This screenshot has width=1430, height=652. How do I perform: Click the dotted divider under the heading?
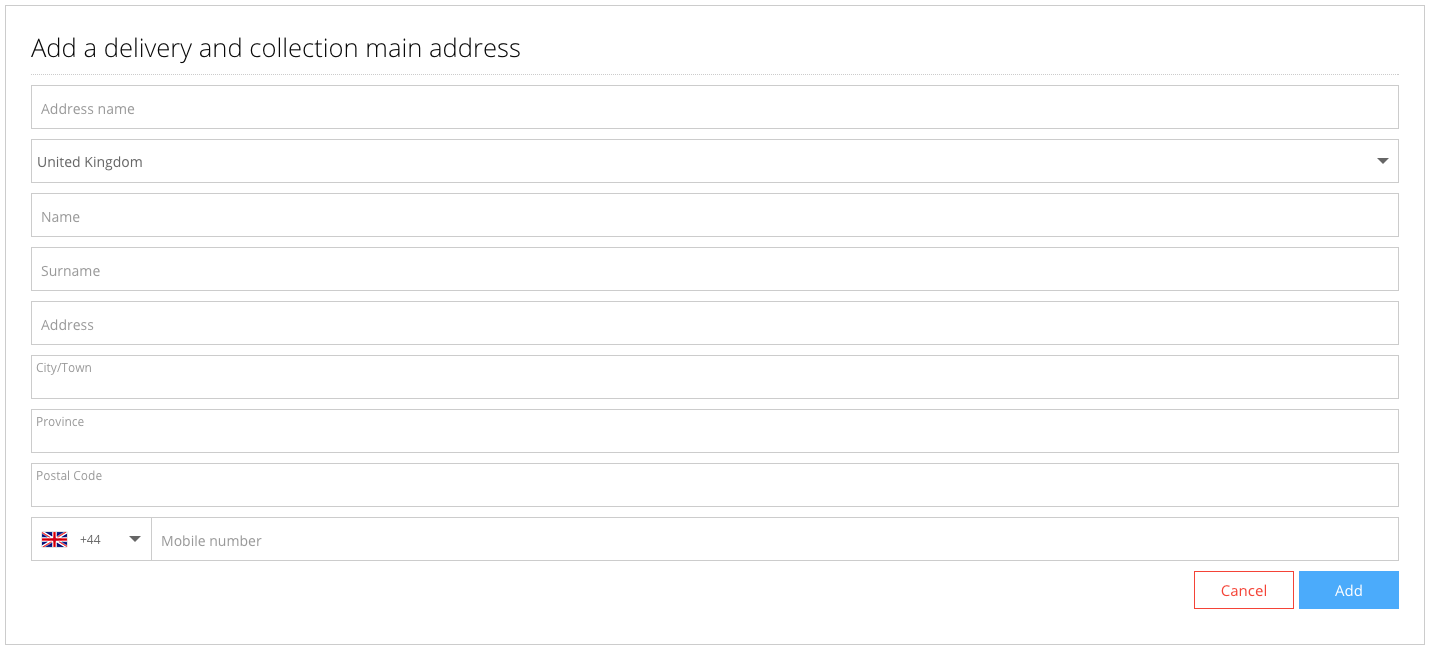click(715, 72)
